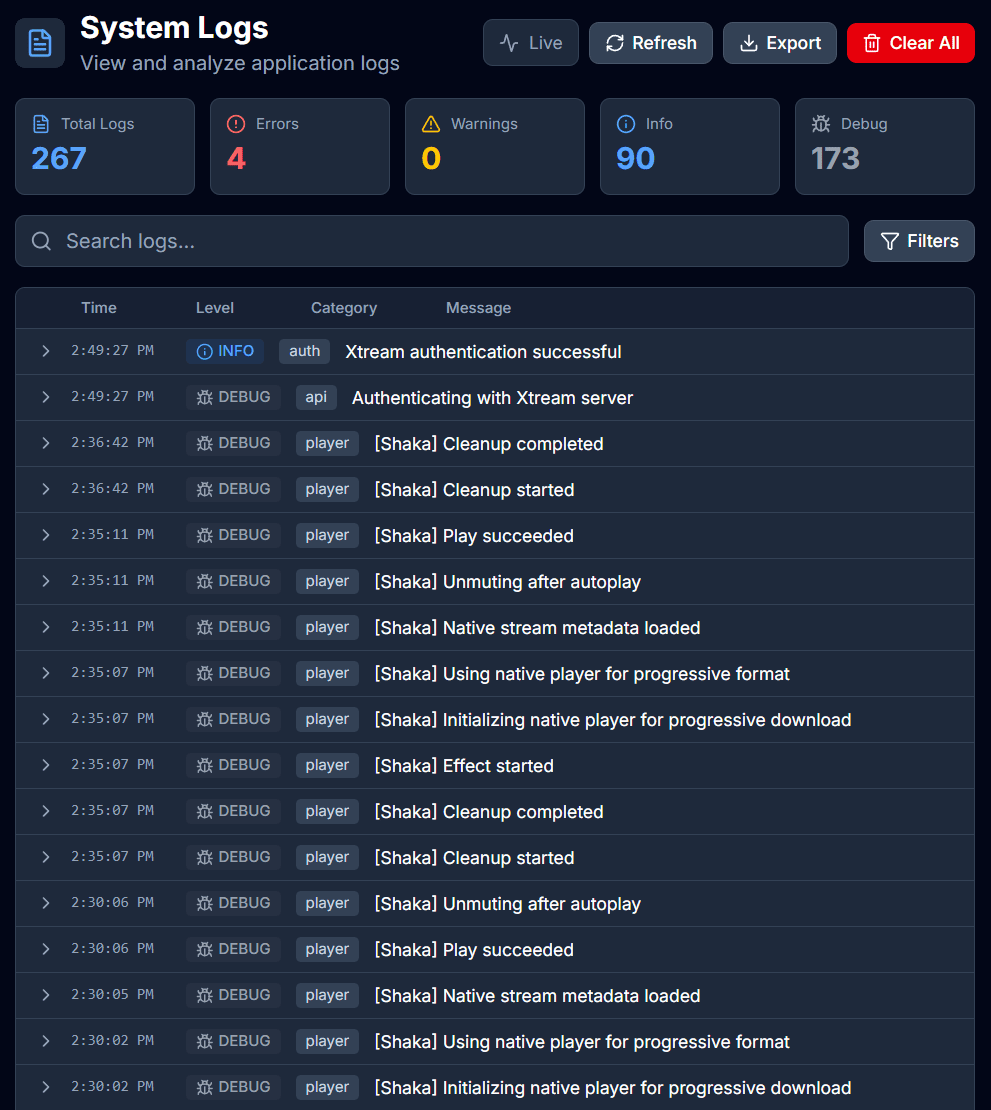This screenshot has height=1110, width=991.
Task: Toggle the INFO level badge on the auth entry
Action: coord(224,351)
